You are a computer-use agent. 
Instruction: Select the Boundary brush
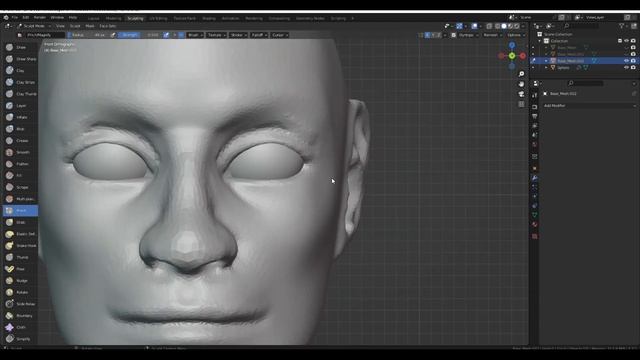pyautogui.click(x=20, y=316)
